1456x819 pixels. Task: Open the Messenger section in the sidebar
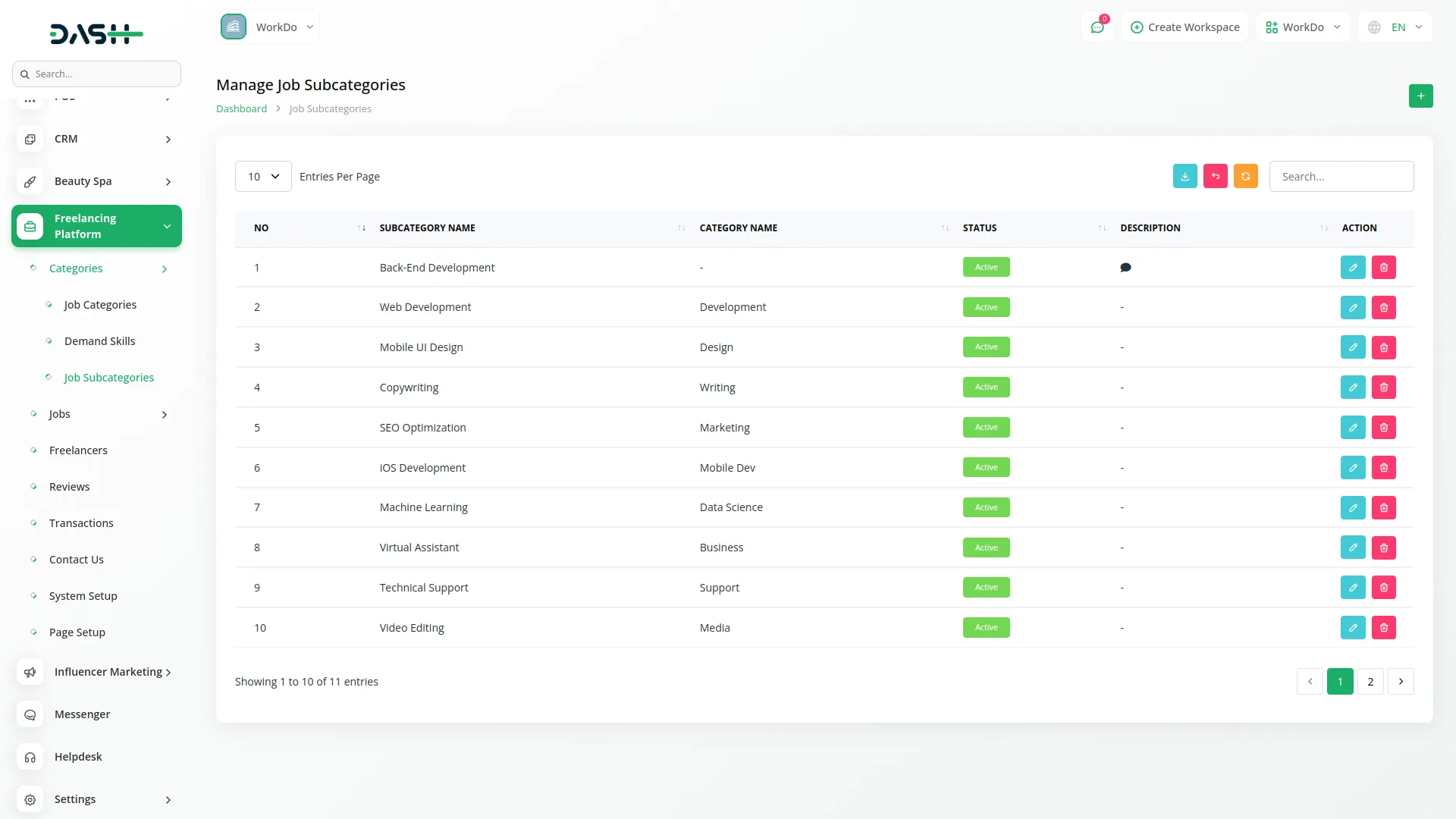click(x=81, y=714)
